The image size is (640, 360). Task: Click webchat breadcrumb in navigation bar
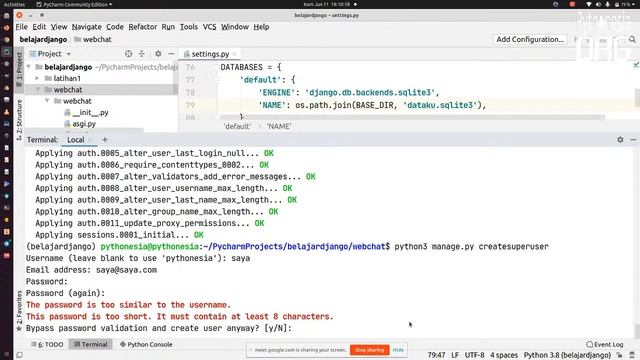[93, 40]
